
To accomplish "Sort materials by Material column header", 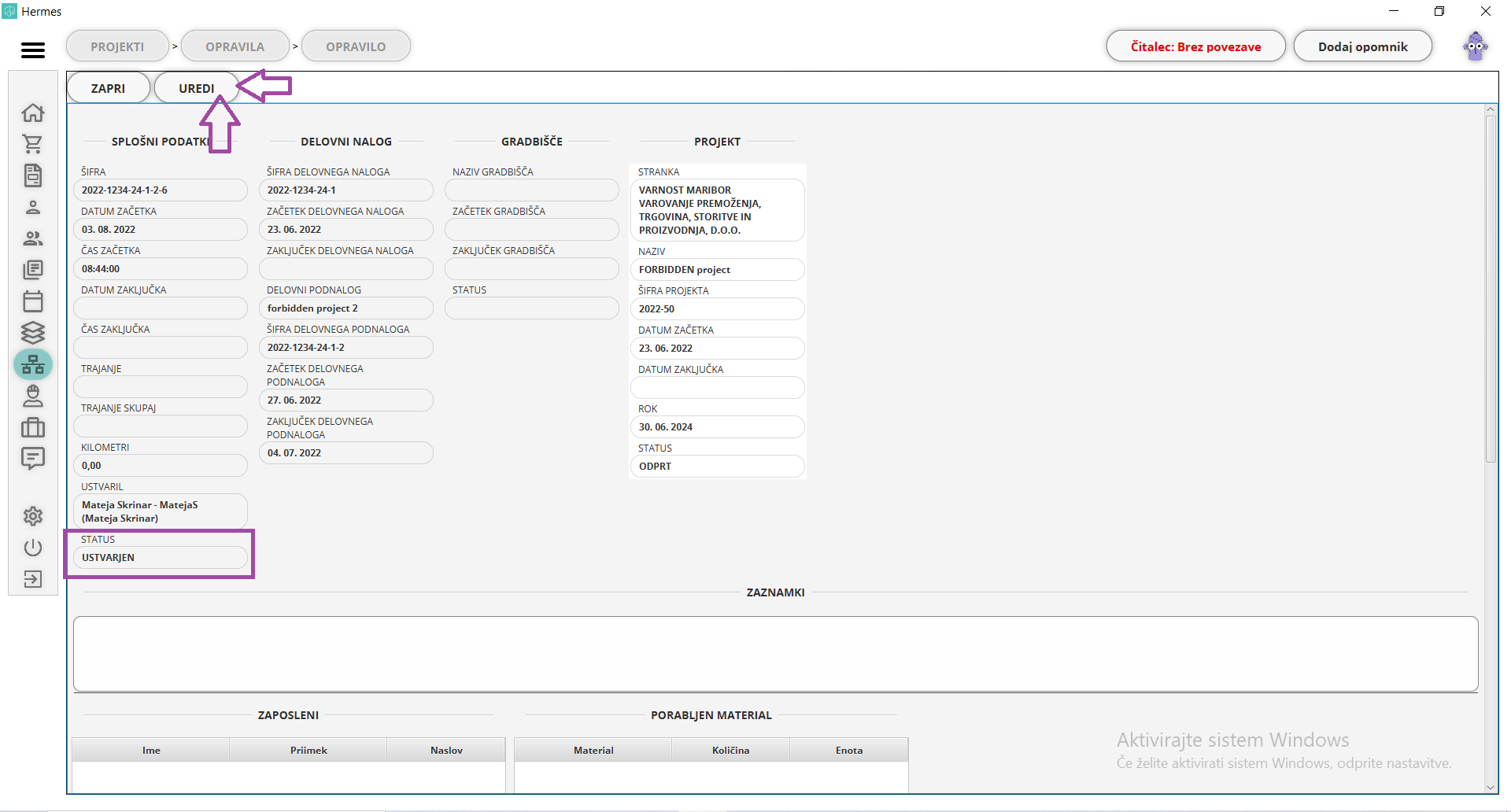I will point(593,750).
